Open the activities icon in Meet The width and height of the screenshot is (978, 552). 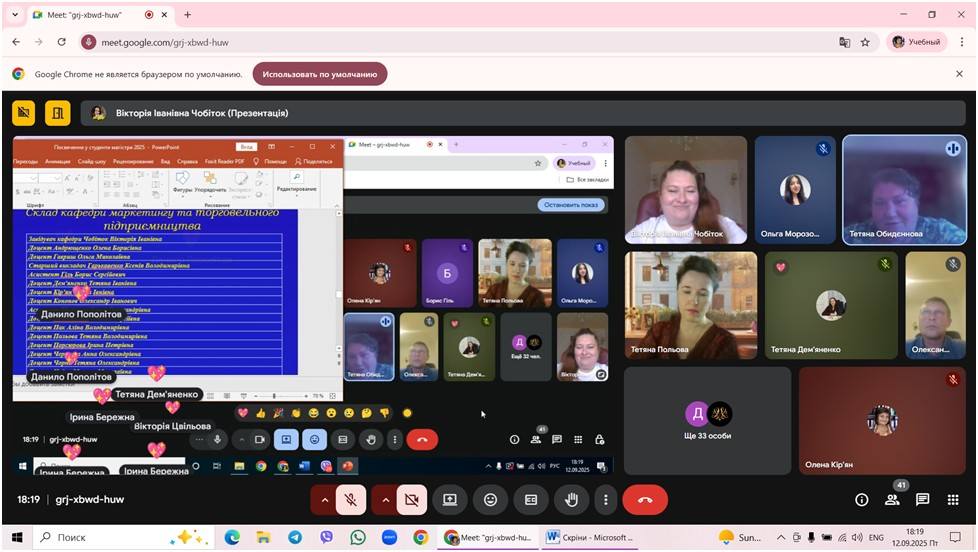[953, 499]
